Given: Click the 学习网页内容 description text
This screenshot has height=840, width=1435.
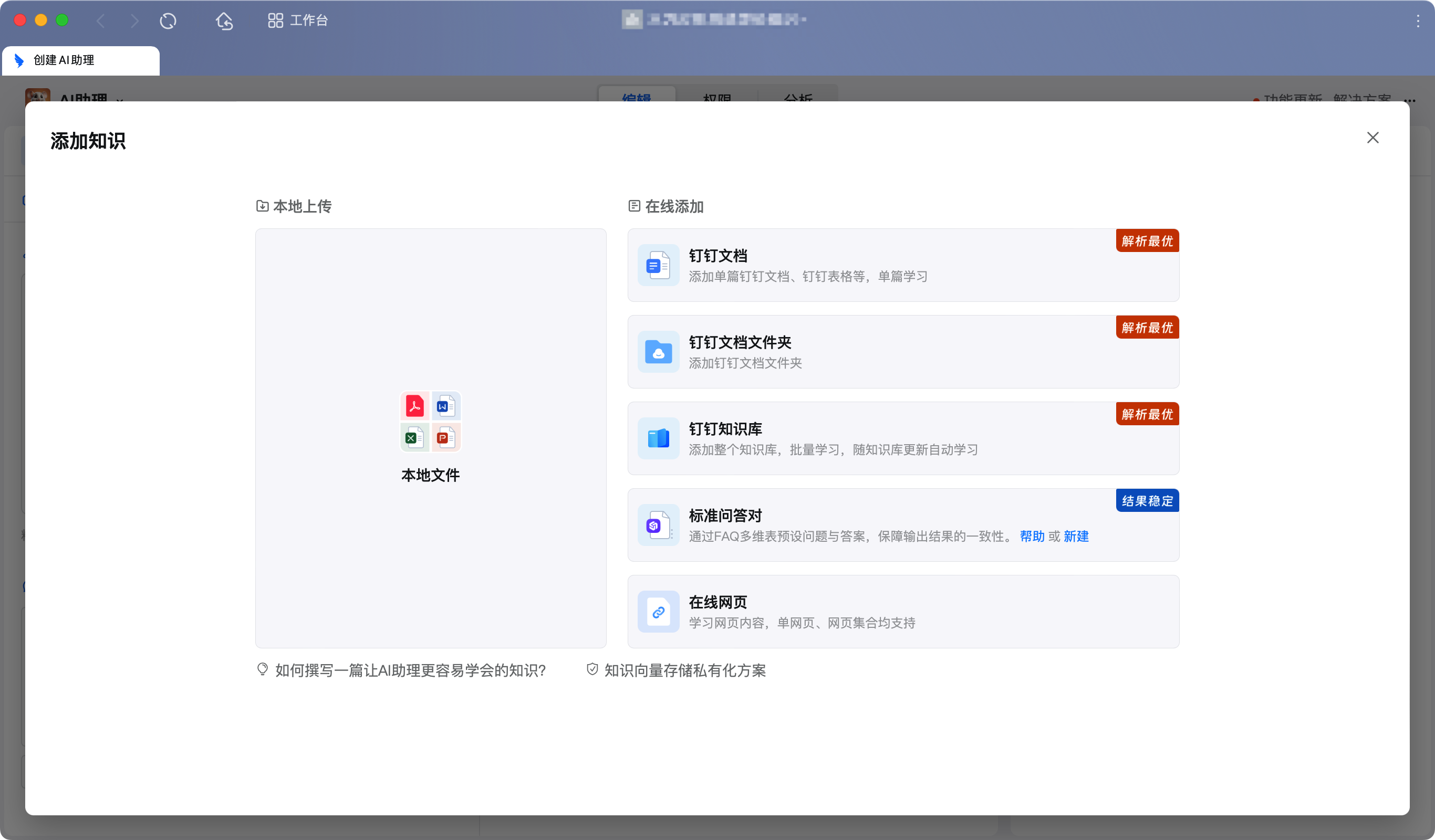Looking at the screenshot, I should click(x=802, y=623).
